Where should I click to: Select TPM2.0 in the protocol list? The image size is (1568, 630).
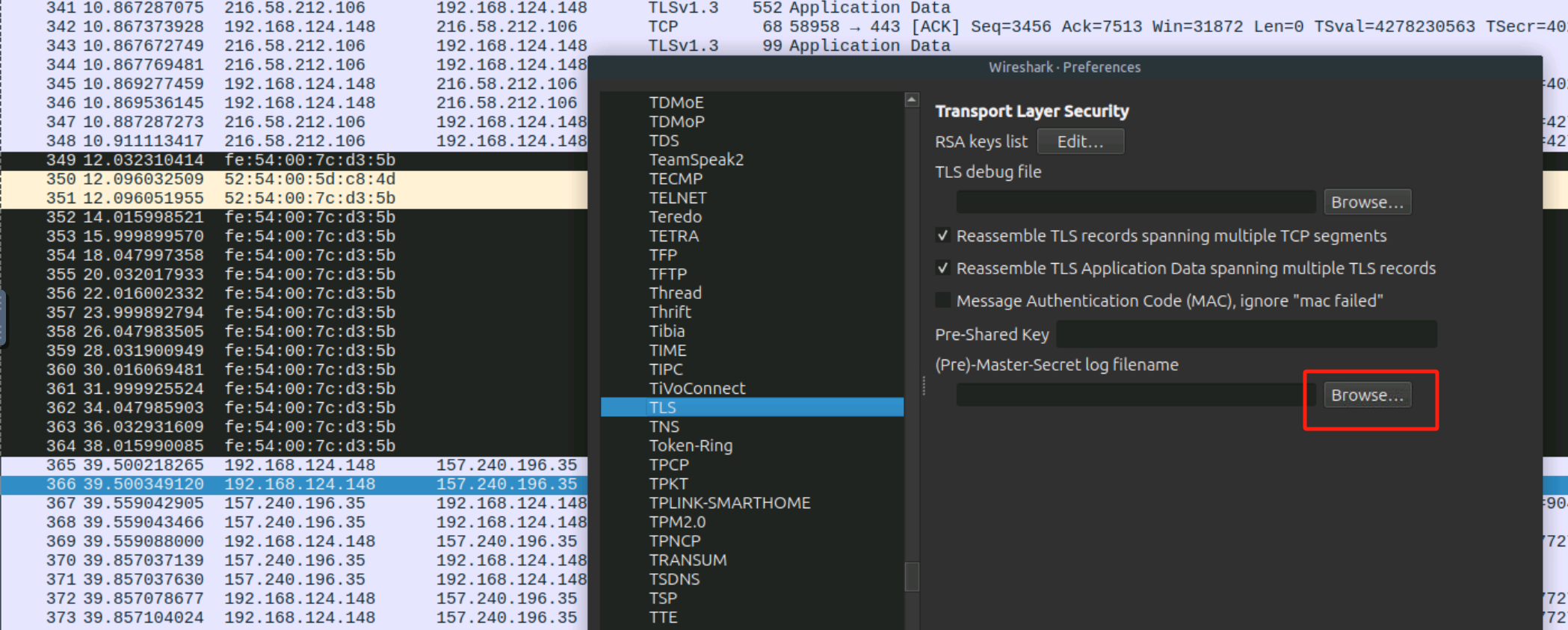(x=752, y=522)
